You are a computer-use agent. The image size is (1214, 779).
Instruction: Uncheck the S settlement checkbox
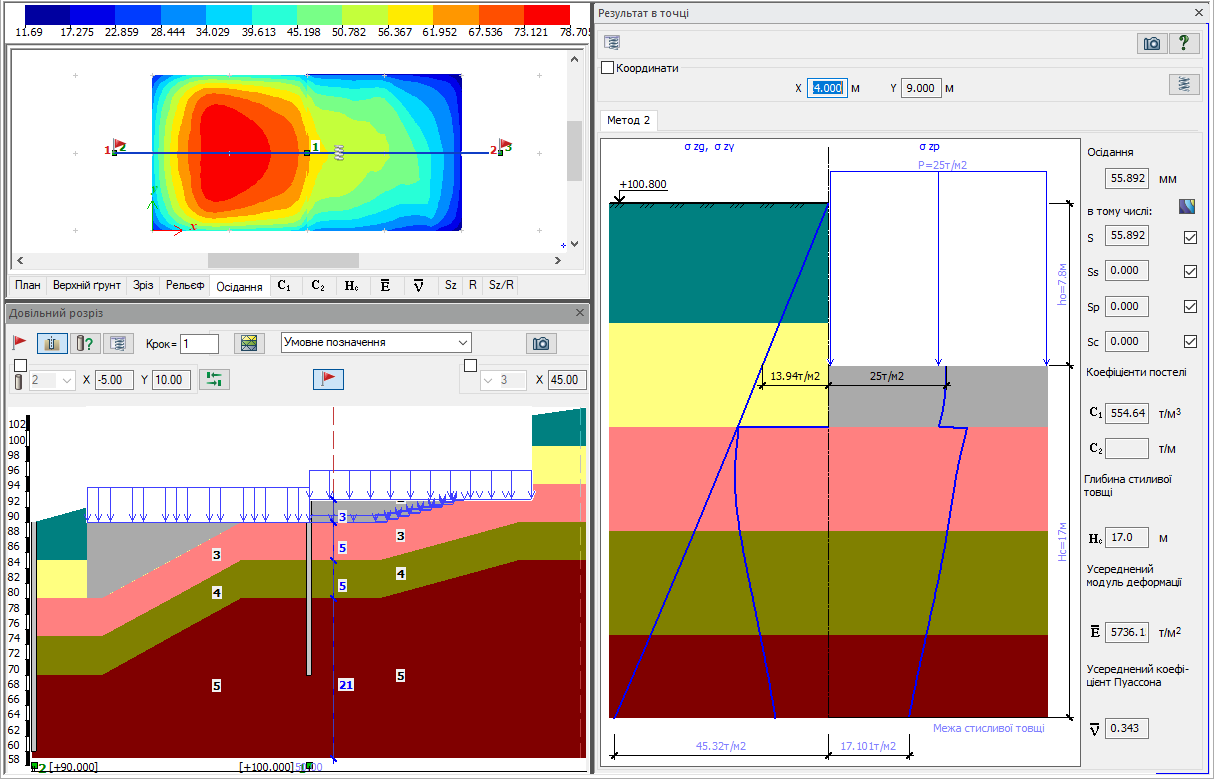coord(1189,237)
